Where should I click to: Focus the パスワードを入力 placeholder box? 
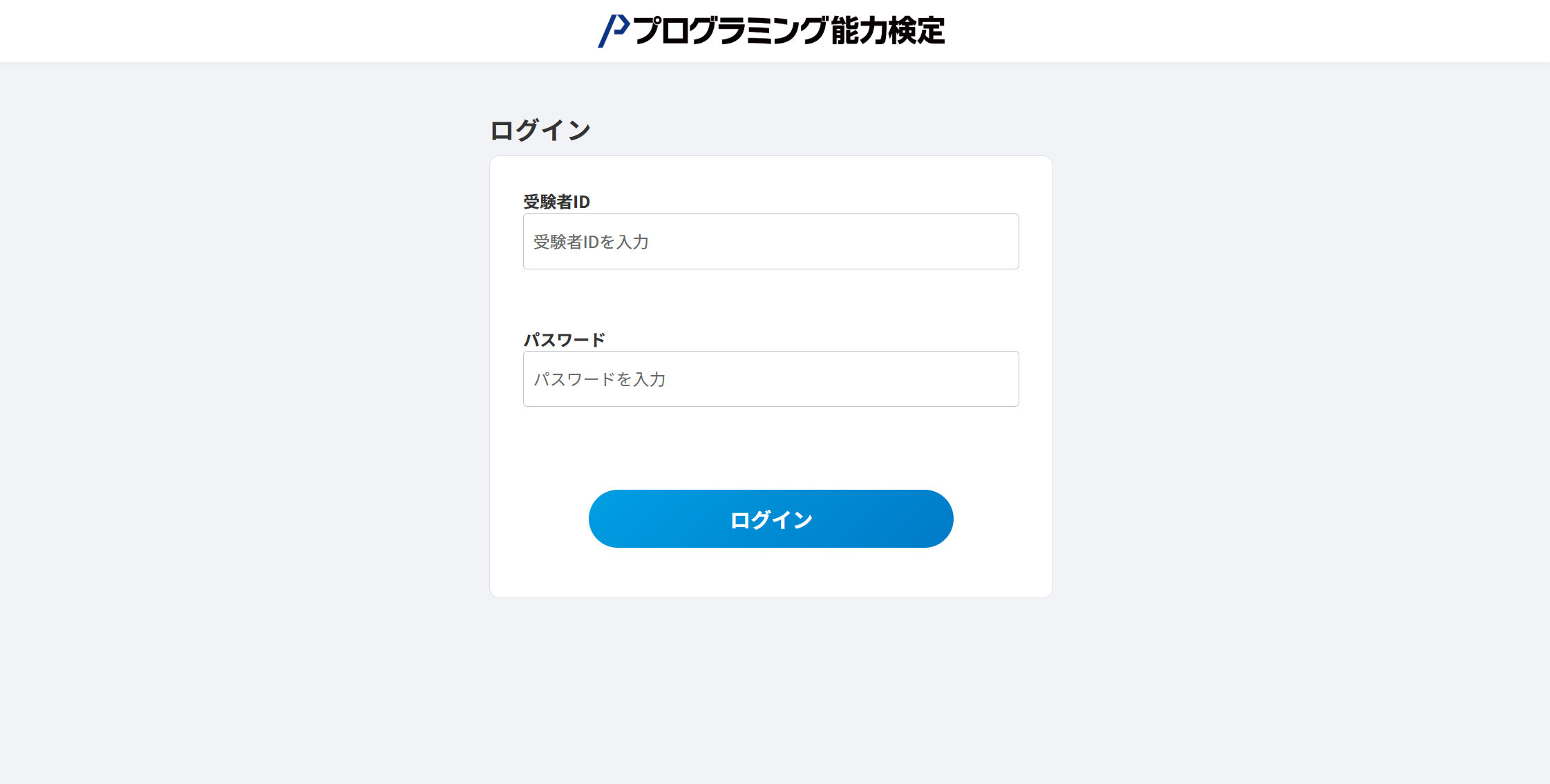point(771,379)
